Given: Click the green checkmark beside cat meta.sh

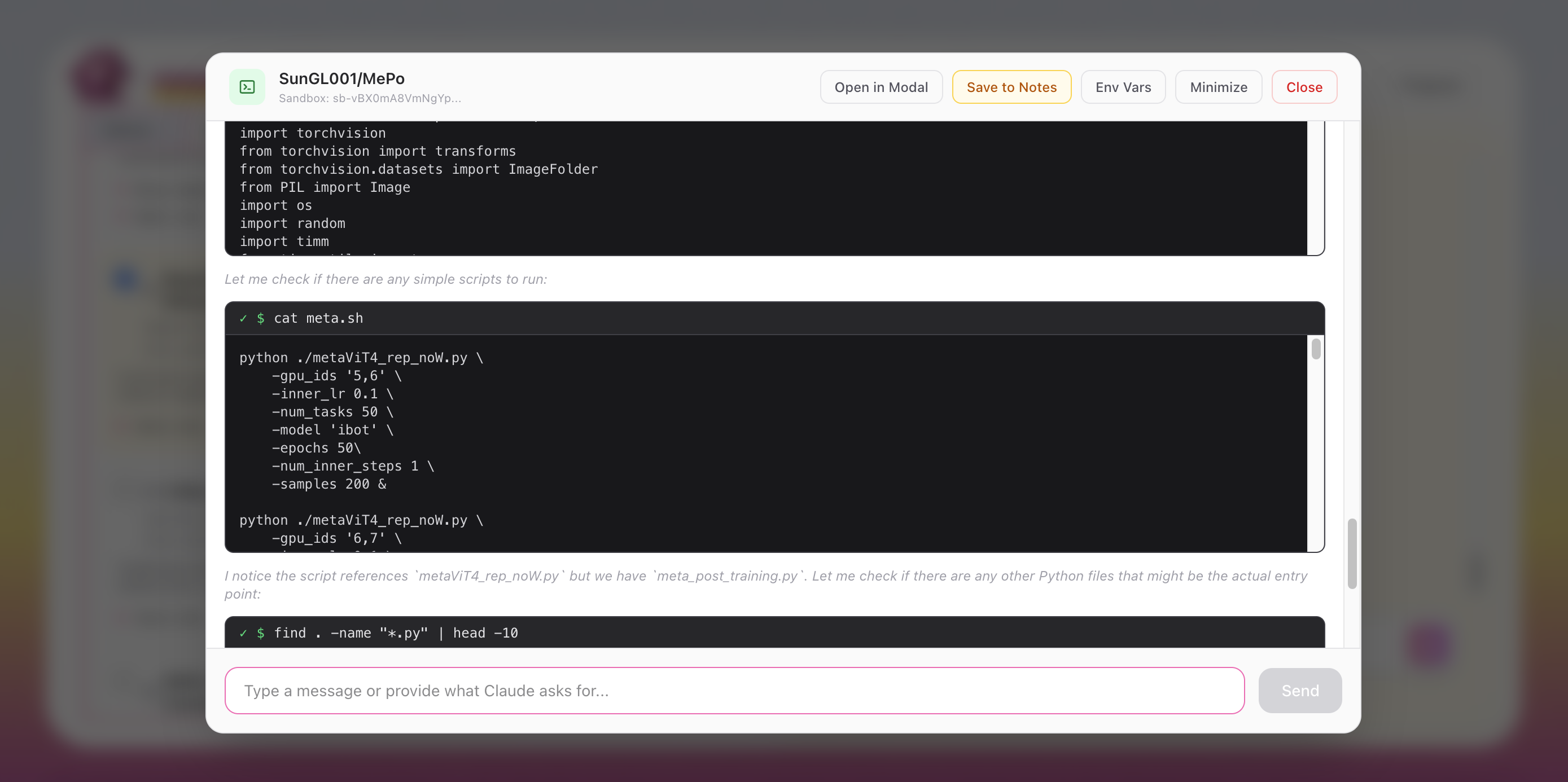Looking at the screenshot, I should pyautogui.click(x=243, y=318).
